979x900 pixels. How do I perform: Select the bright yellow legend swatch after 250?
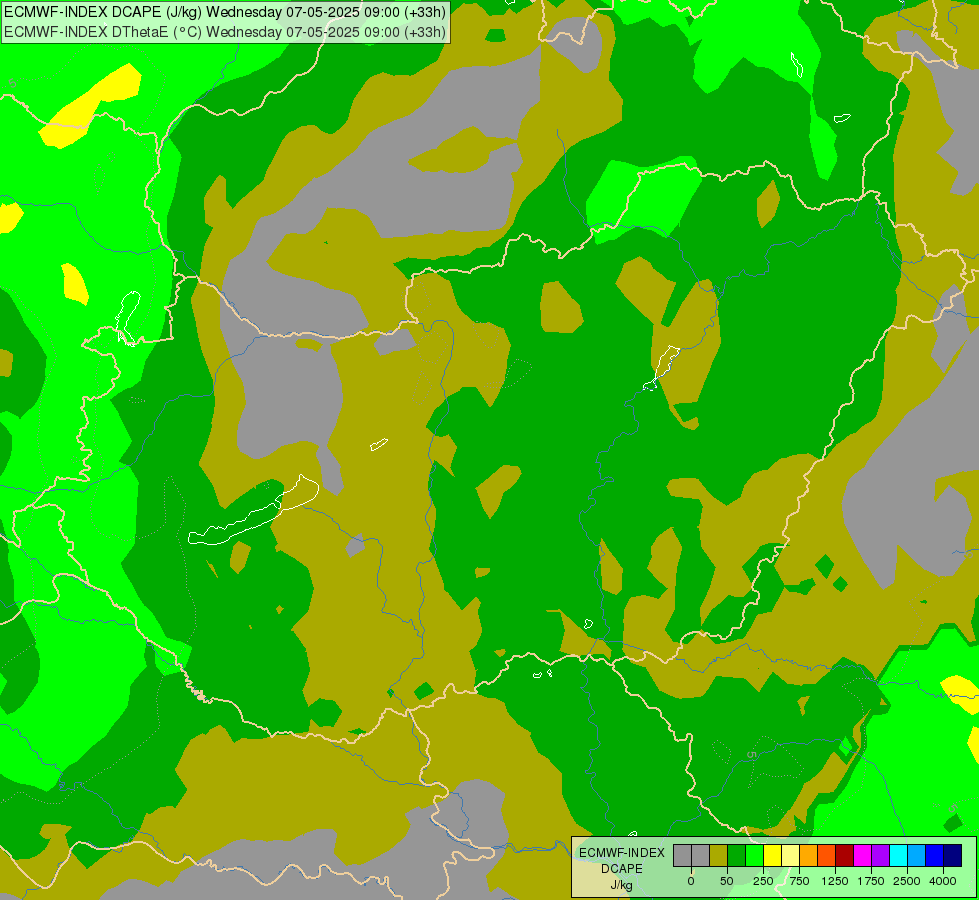(x=773, y=856)
